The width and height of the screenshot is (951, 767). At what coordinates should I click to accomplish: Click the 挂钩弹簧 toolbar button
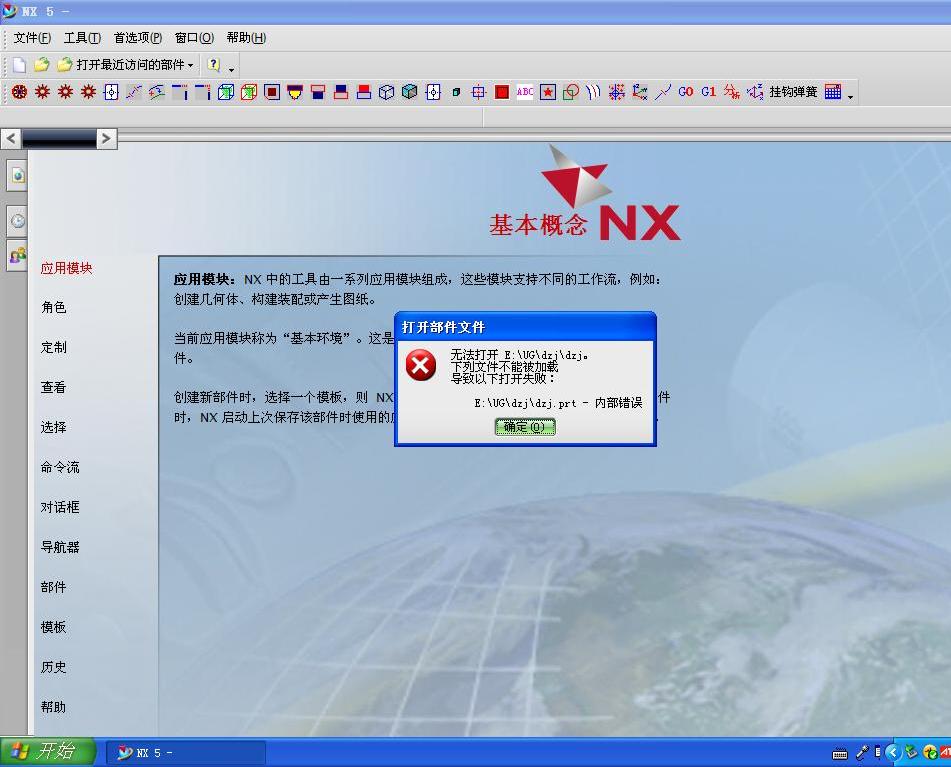tap(793, 92)
